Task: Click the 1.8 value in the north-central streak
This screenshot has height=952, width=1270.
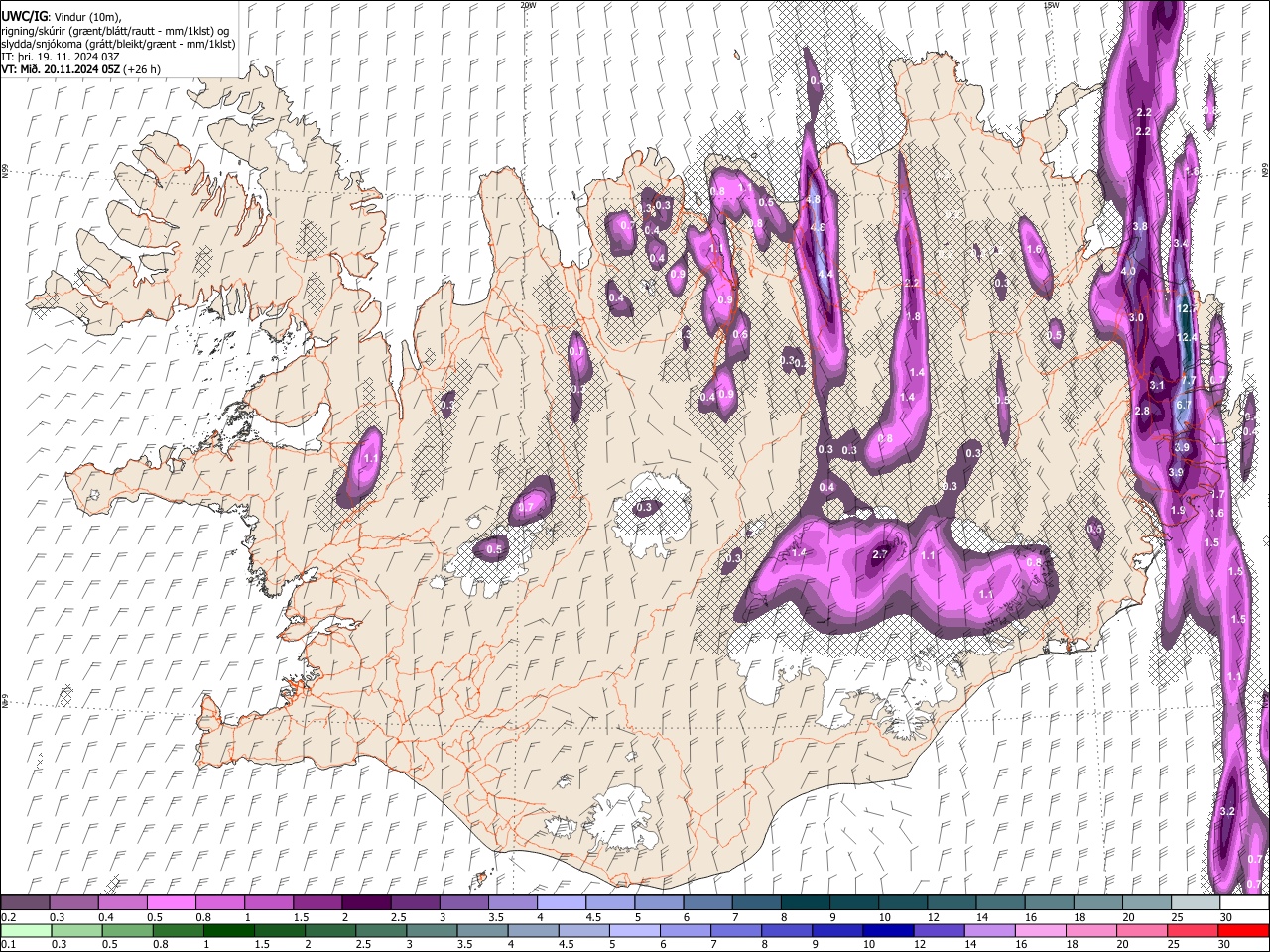Action: pyautogui.click(x=914, y=316)
